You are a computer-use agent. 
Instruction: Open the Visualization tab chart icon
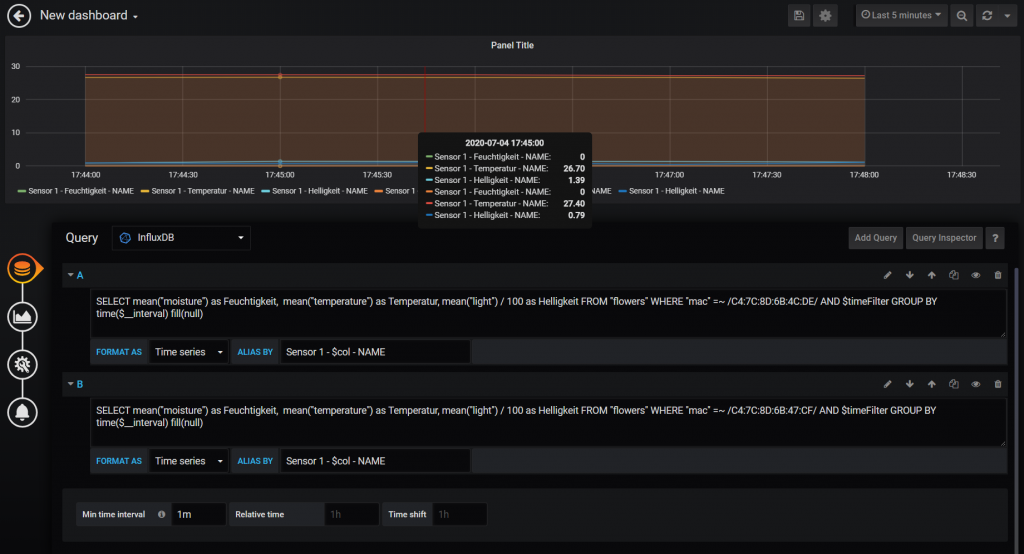coord(22,316)
